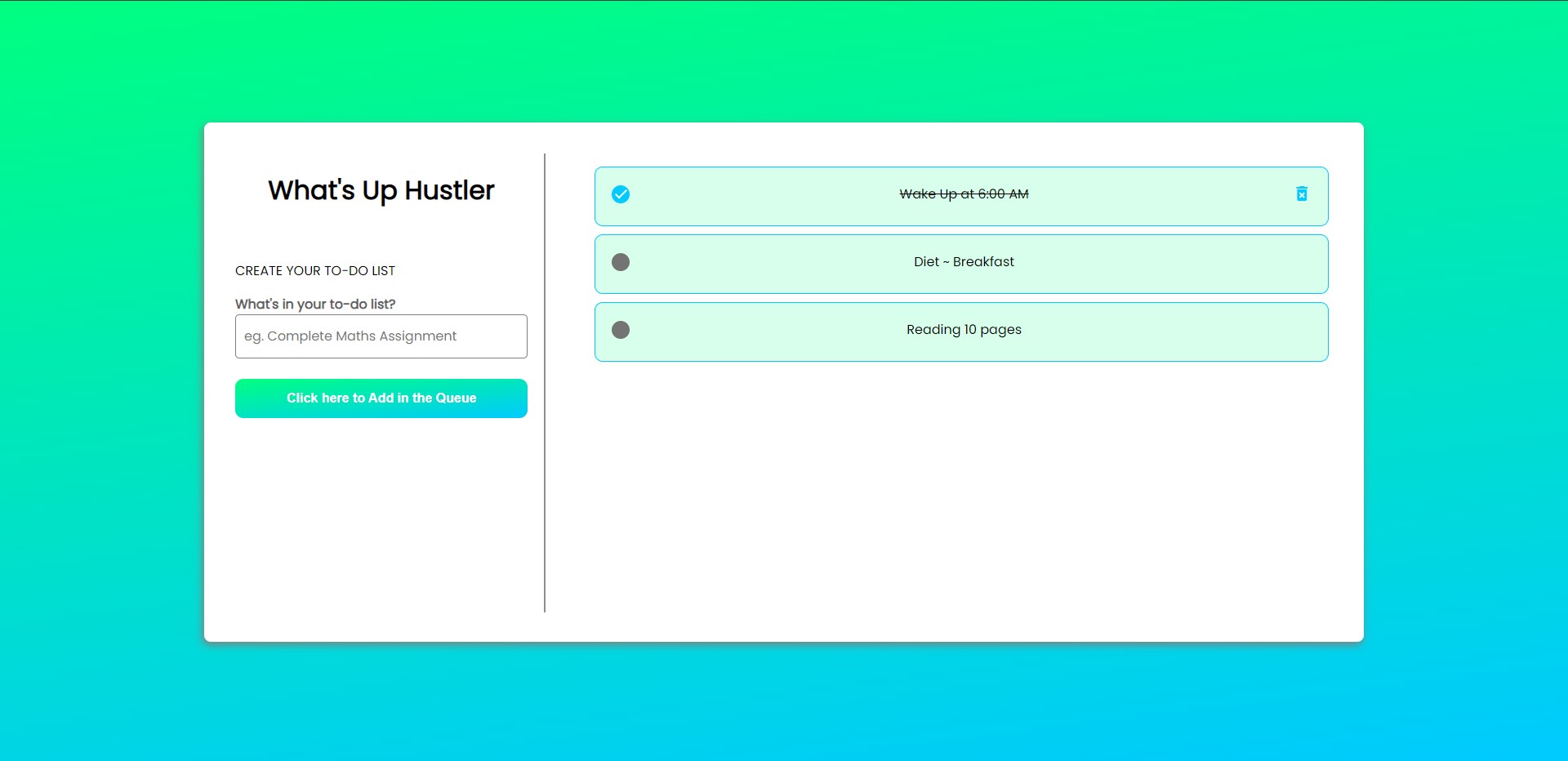The height and width of the screenshot is (761, 1568).
Task: Click Add in the Queue button
Action: click(x=381, y=398)
